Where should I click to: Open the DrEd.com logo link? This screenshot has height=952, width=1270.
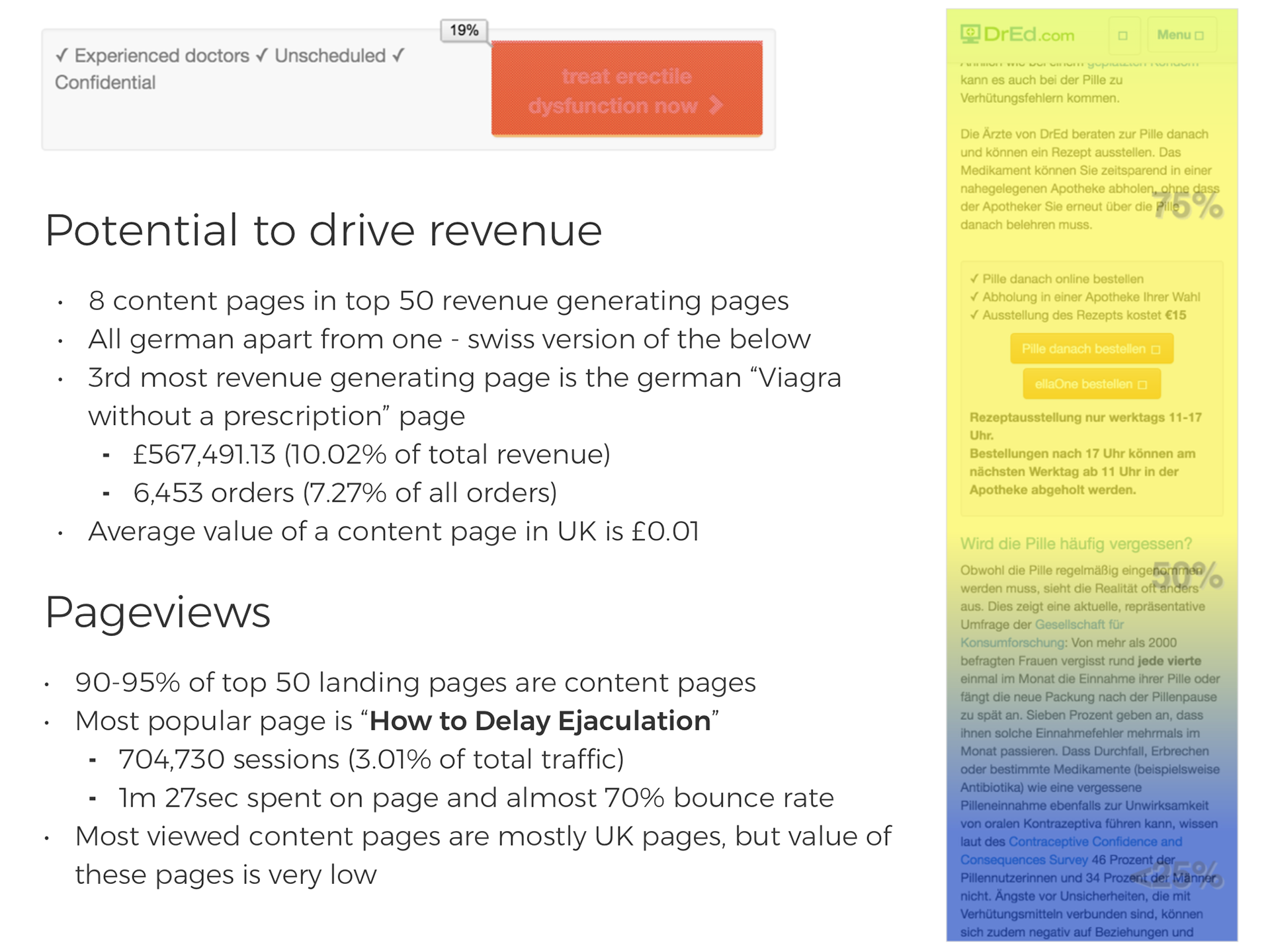[x=1017, y=34]
